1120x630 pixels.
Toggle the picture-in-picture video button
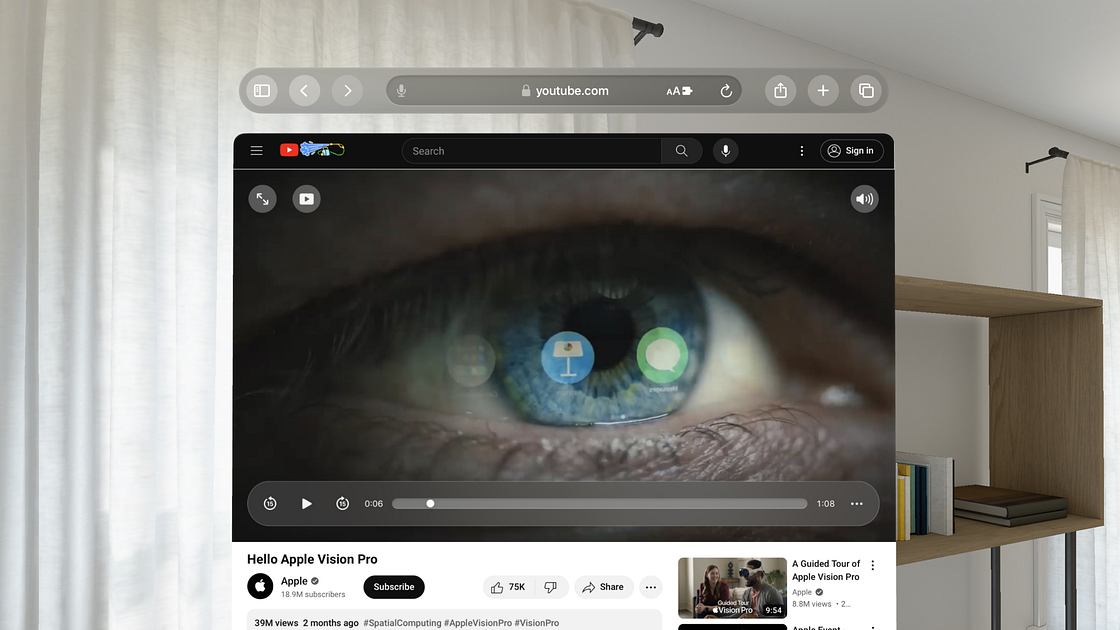(x=306, y=199)
